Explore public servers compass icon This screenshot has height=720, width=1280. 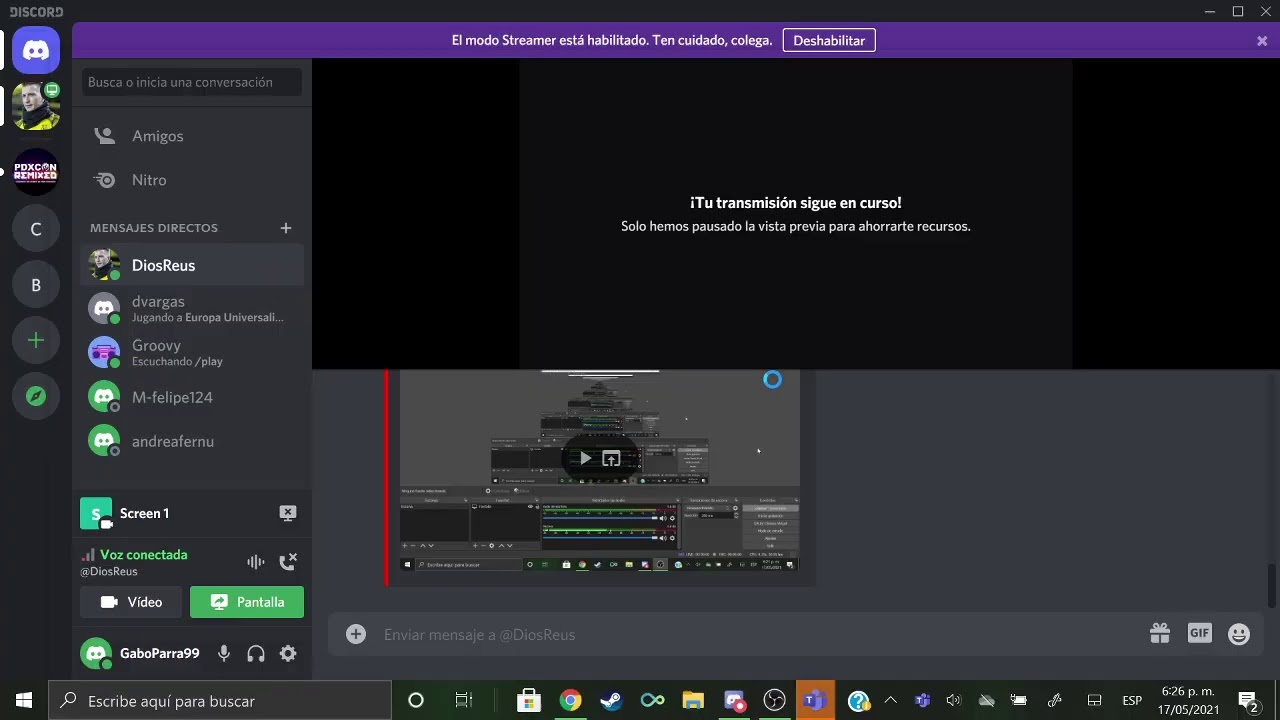(36, 397)
